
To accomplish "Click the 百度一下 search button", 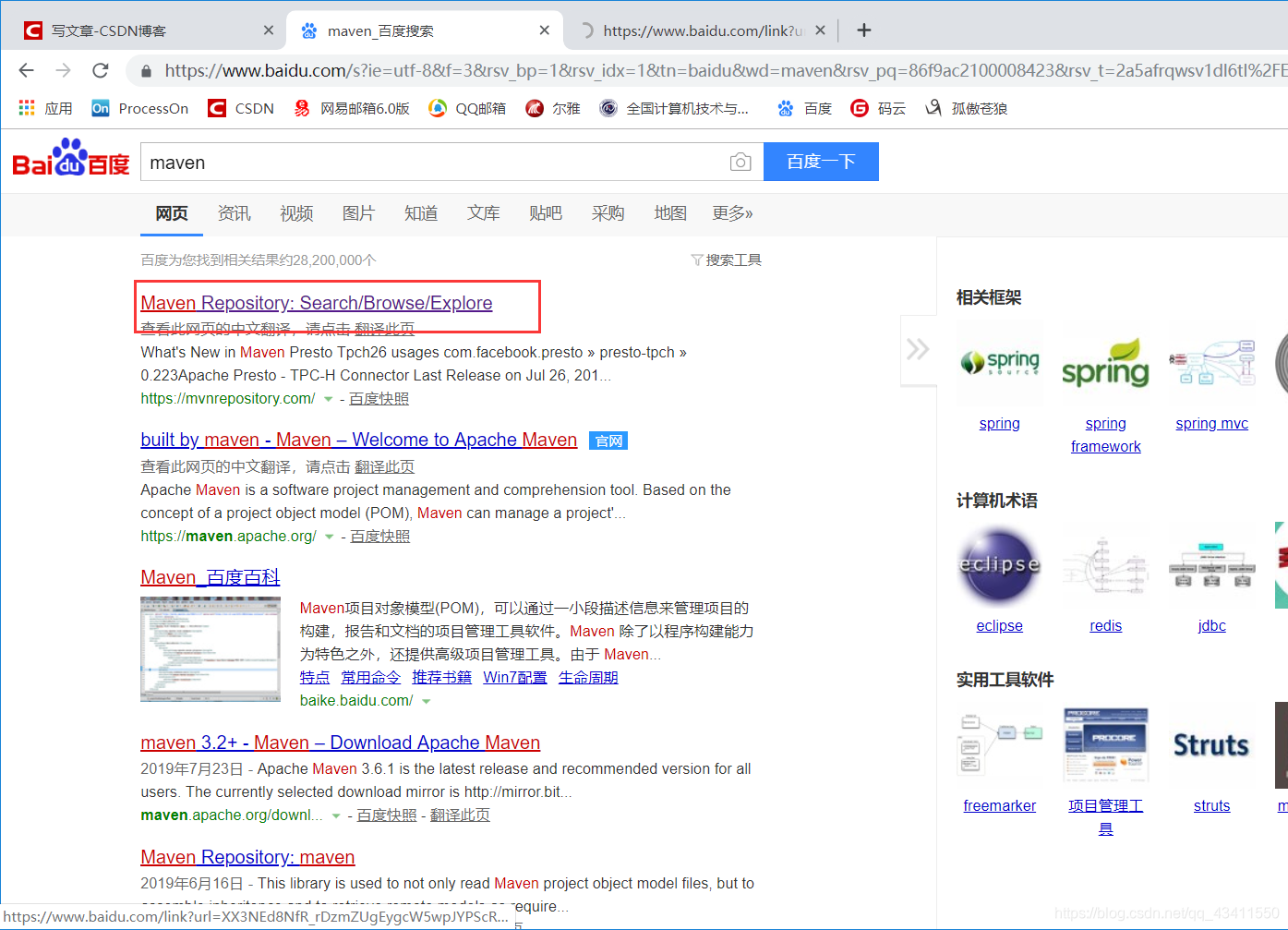I will tap(821, 162).
